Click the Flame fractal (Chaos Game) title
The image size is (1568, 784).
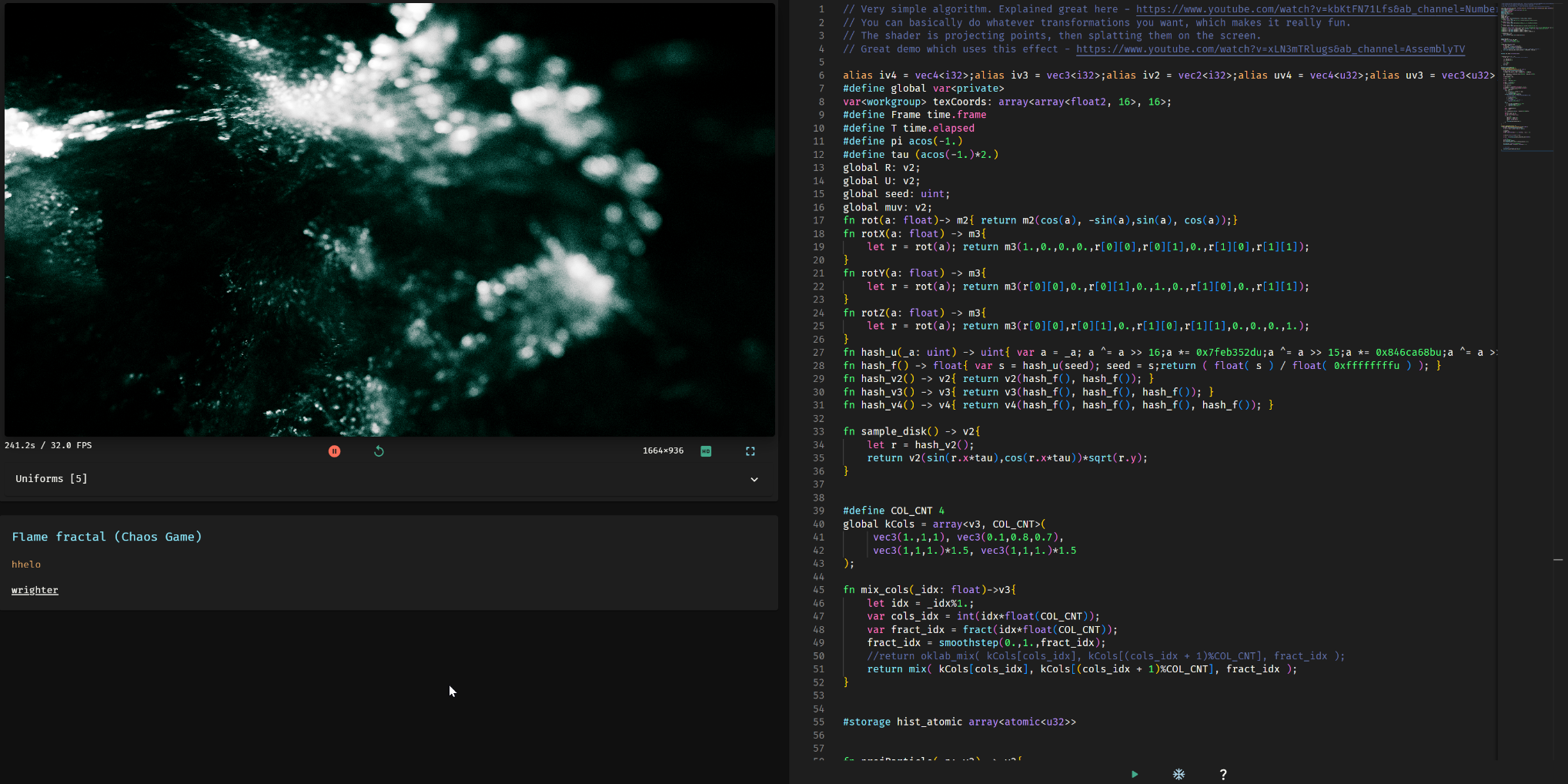(107, 537)
